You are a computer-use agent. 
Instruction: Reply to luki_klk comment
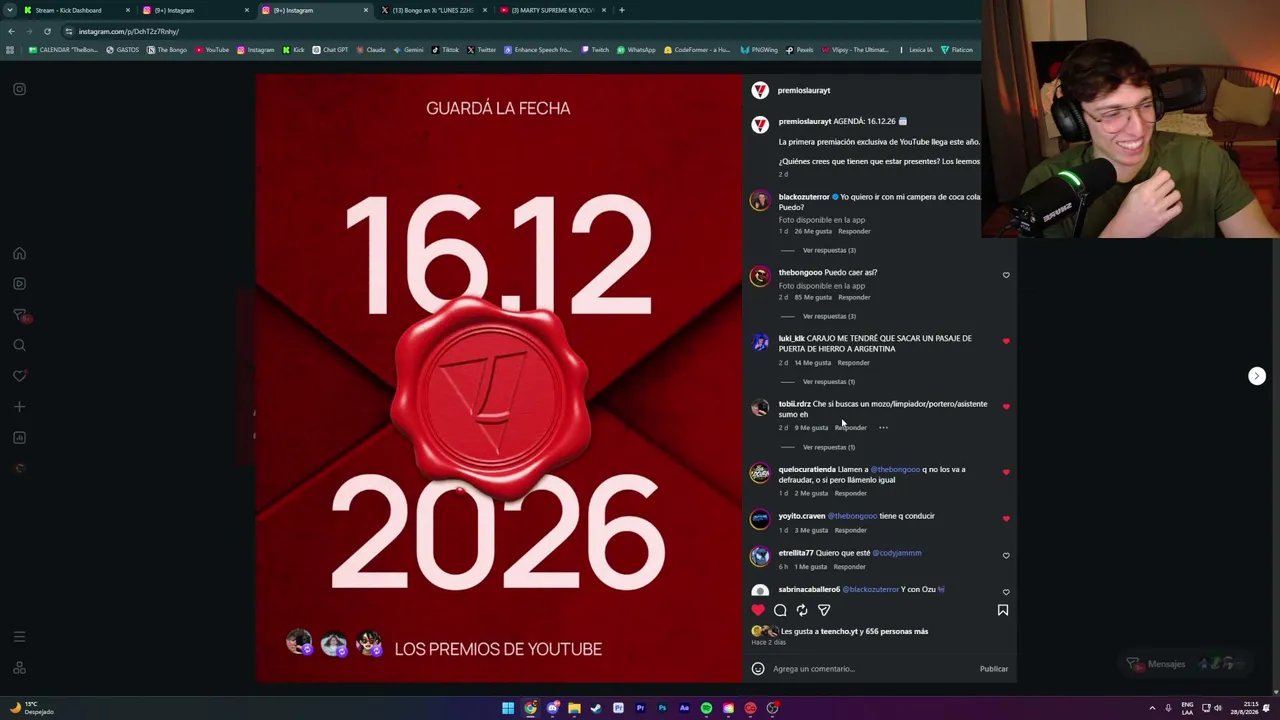(x=853, y=363)
